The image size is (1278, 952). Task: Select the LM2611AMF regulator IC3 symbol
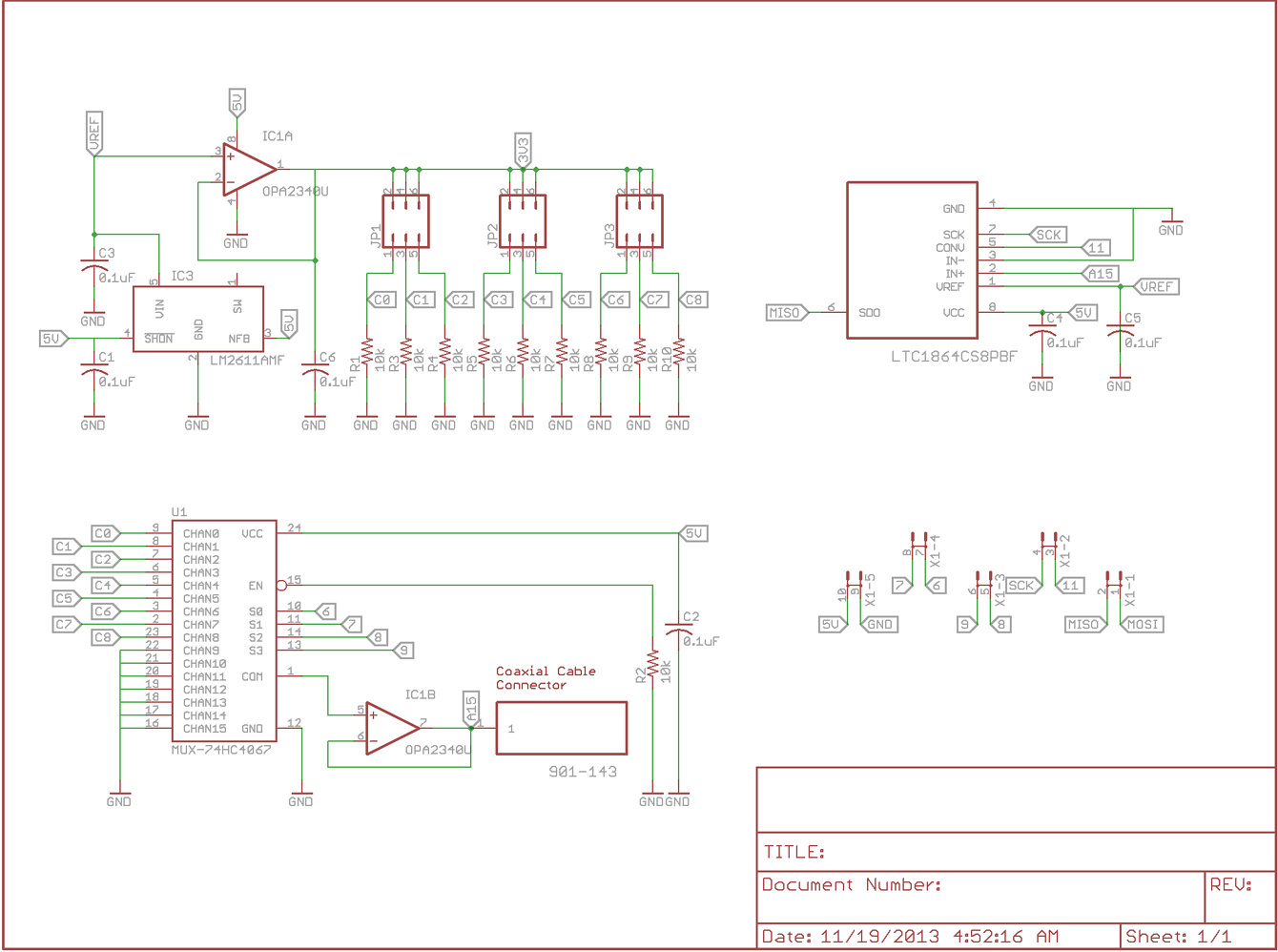click(197, 318)
